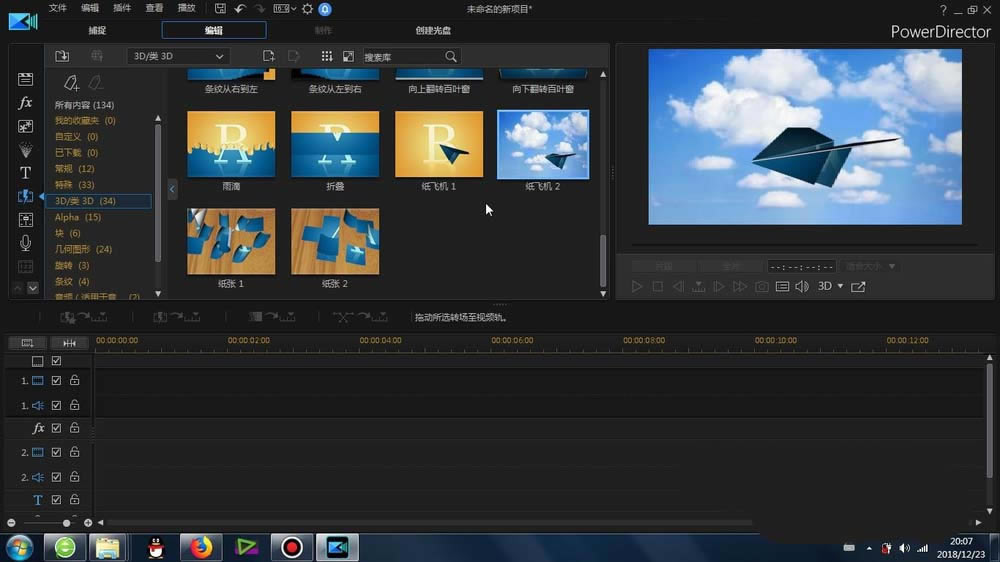
Task: Open the 3D/类 3D category dropdown
Action: (178, 57)
